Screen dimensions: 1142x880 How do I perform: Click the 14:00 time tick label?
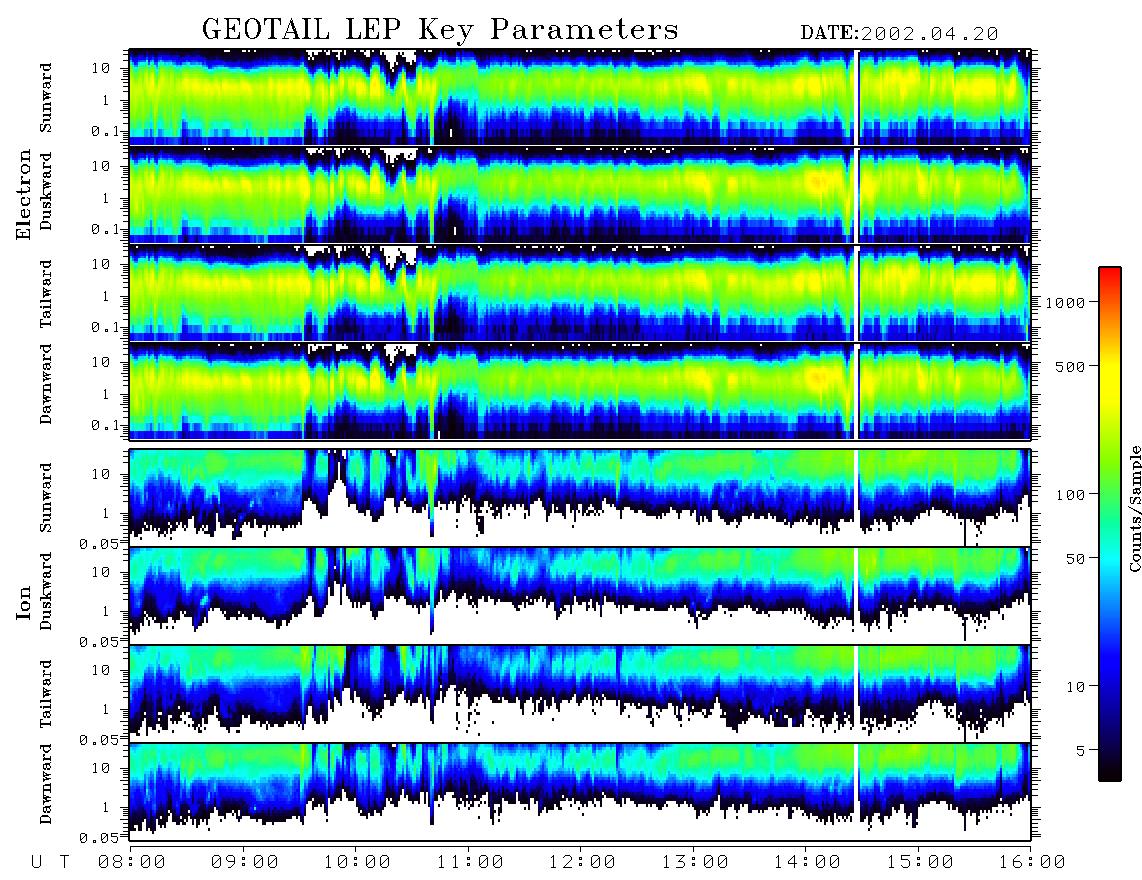click(807, 862)
